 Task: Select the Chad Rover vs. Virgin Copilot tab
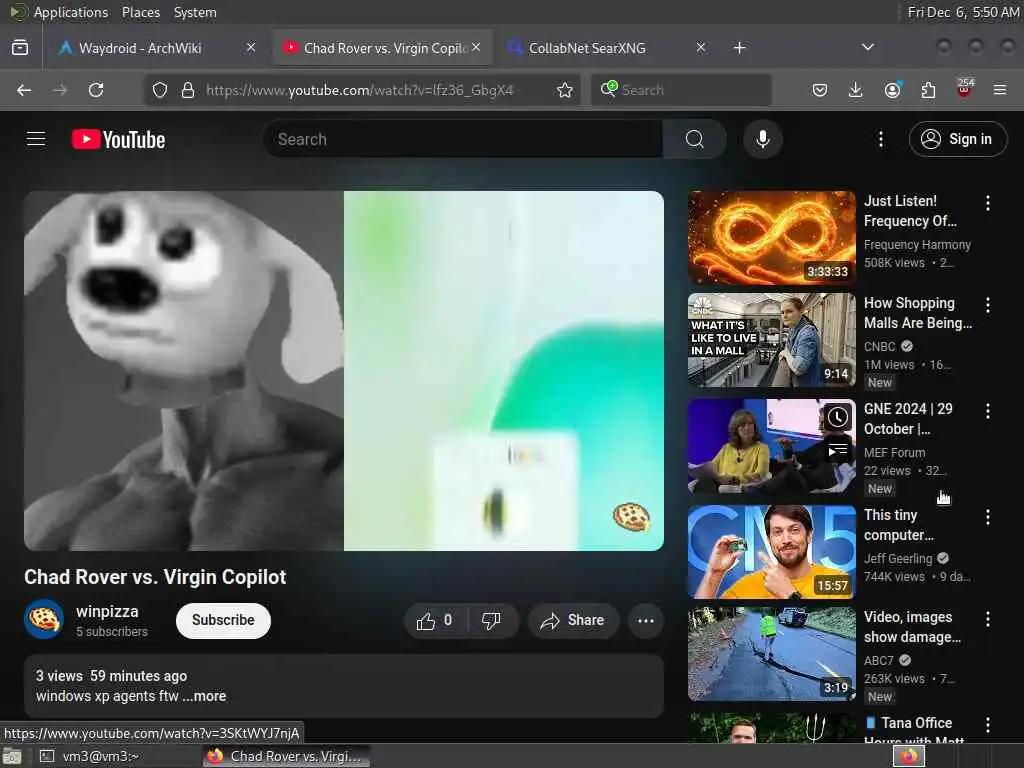[x=382, y=48]
